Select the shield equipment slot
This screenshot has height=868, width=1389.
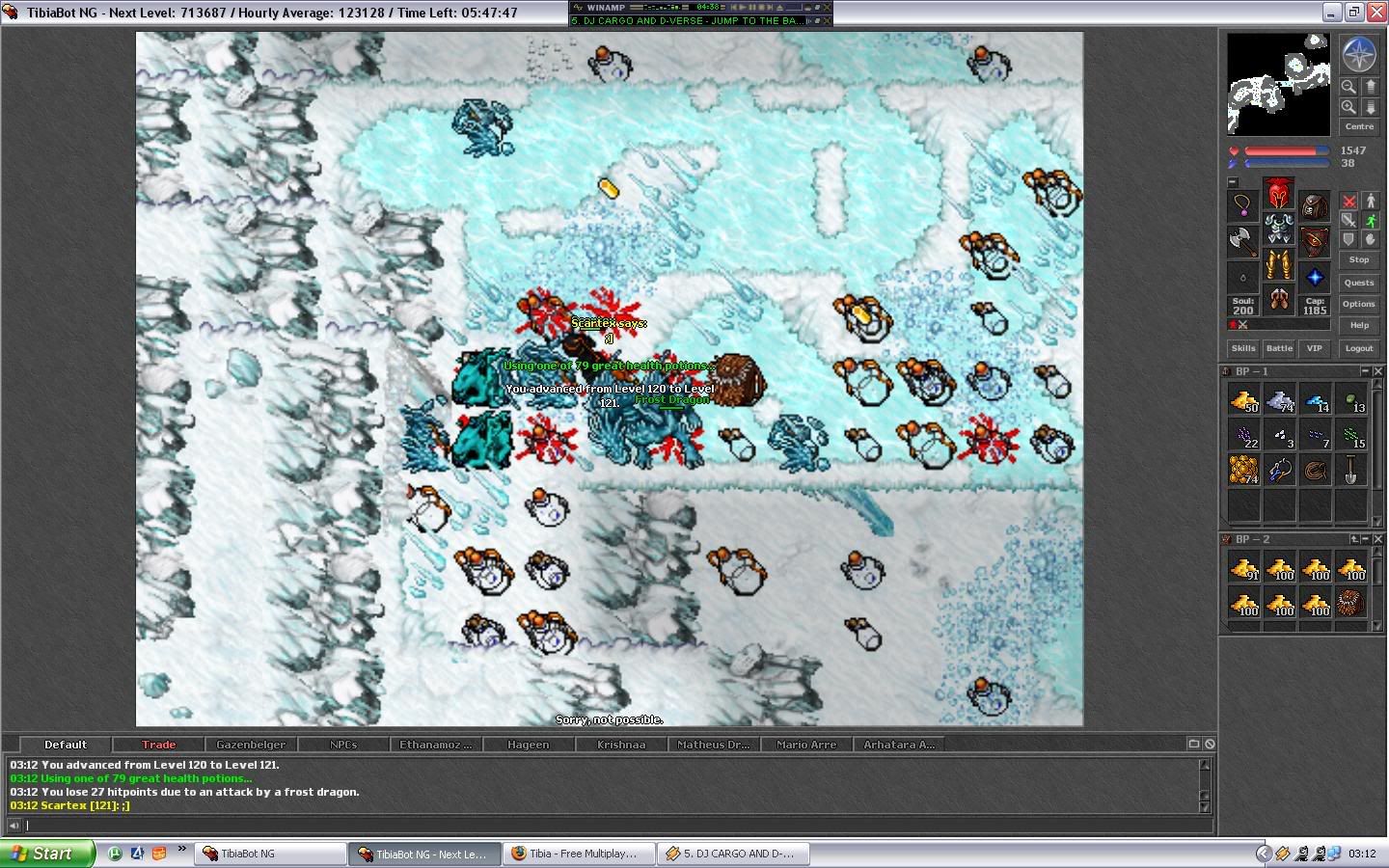click(1315, 241)
